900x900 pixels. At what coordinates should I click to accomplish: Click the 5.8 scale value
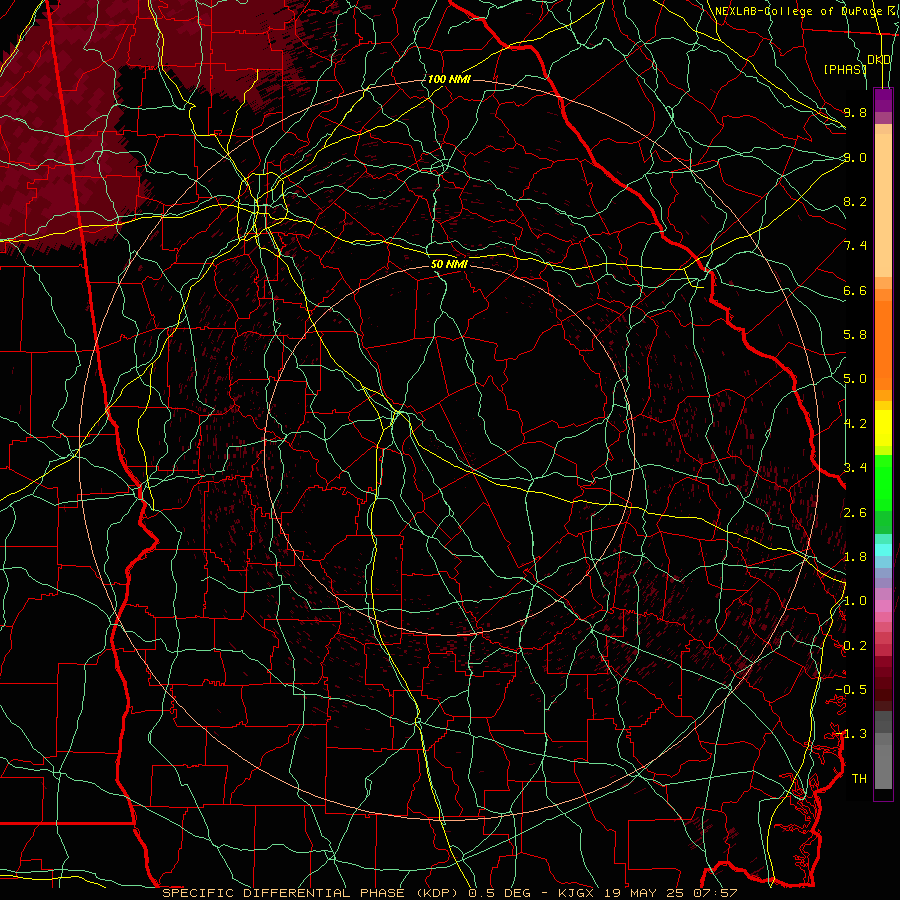(855, 335)
